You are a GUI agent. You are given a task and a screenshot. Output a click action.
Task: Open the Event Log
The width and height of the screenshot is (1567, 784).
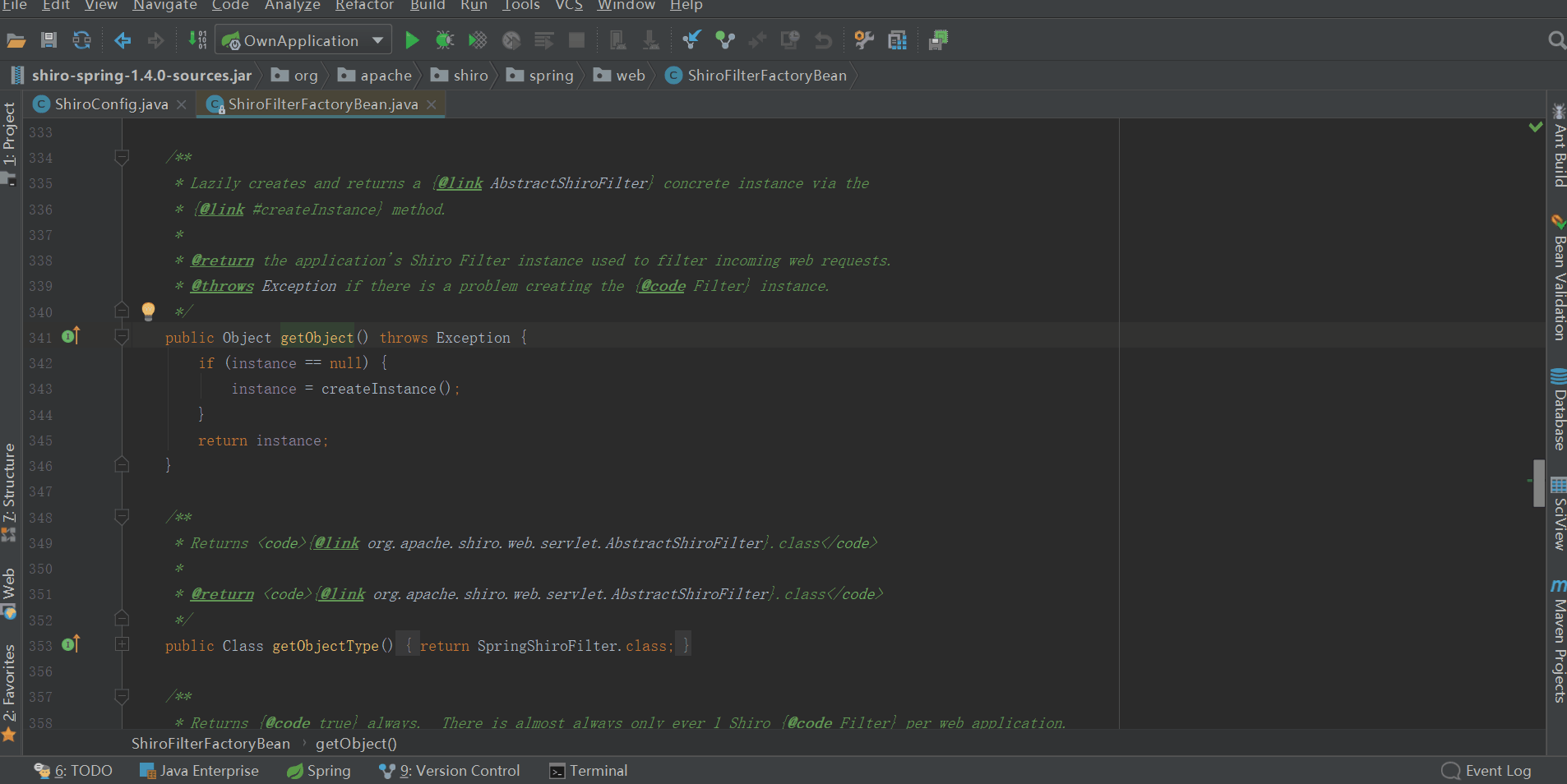tap(1486, 771)
